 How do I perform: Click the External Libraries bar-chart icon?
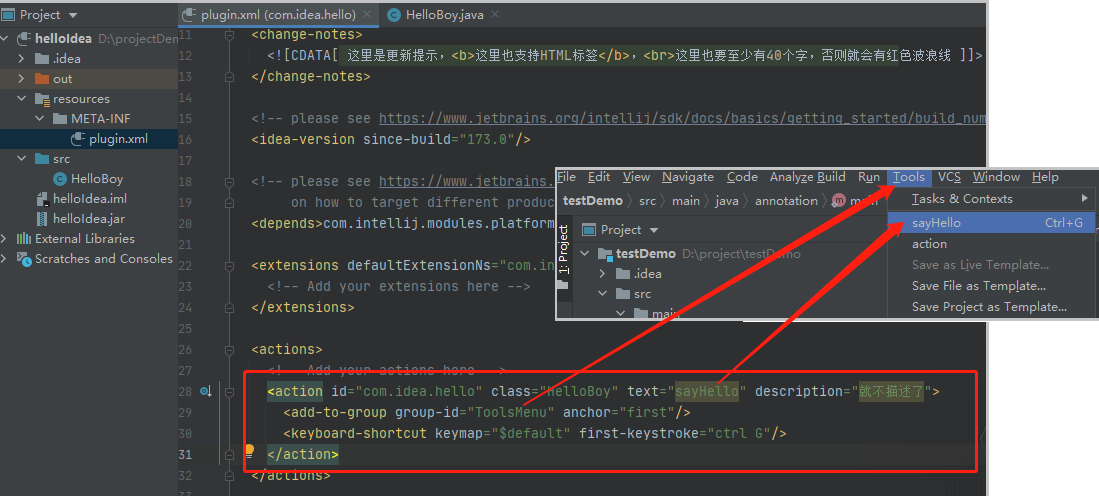(24, 239)
